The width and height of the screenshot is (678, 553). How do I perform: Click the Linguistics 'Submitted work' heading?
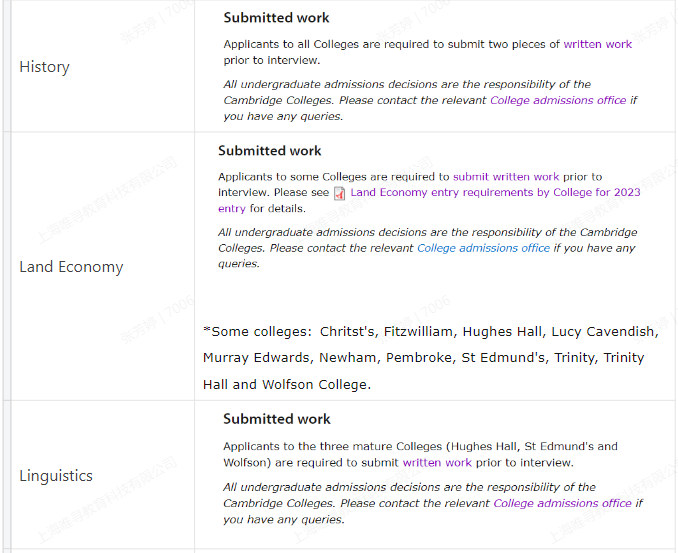coord(277,419)
